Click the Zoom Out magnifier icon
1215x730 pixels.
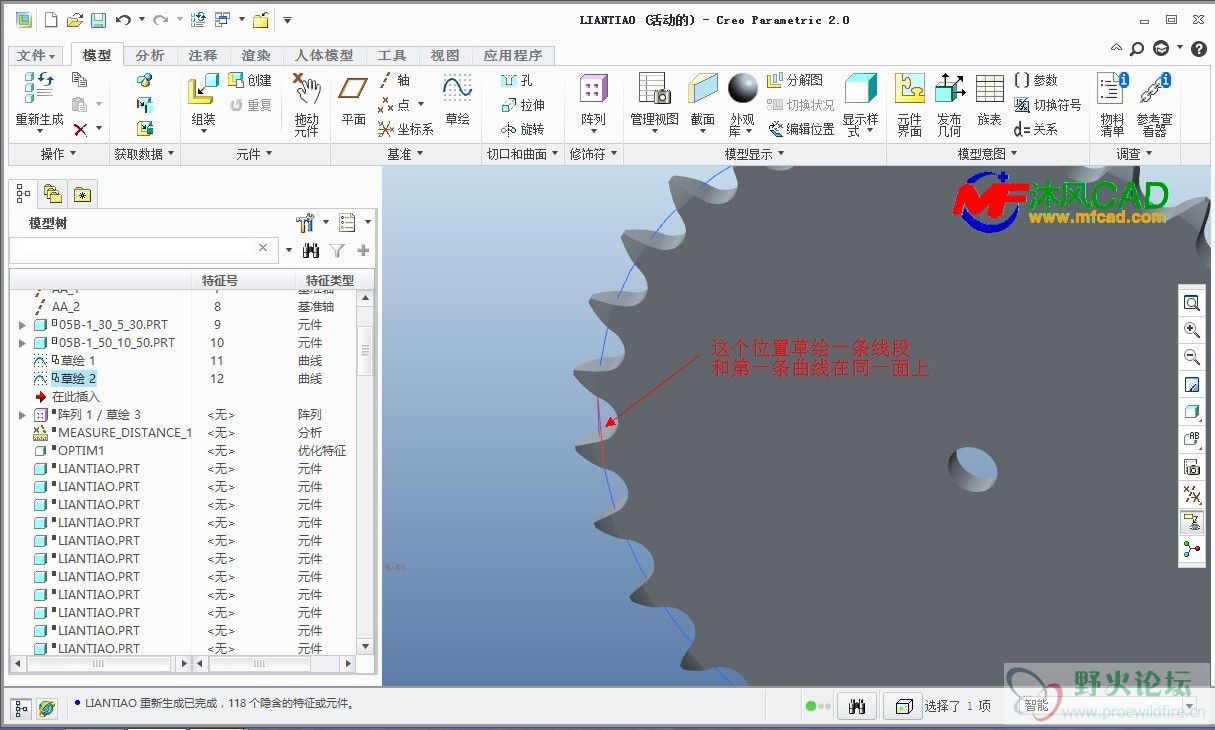(1192, 357)
